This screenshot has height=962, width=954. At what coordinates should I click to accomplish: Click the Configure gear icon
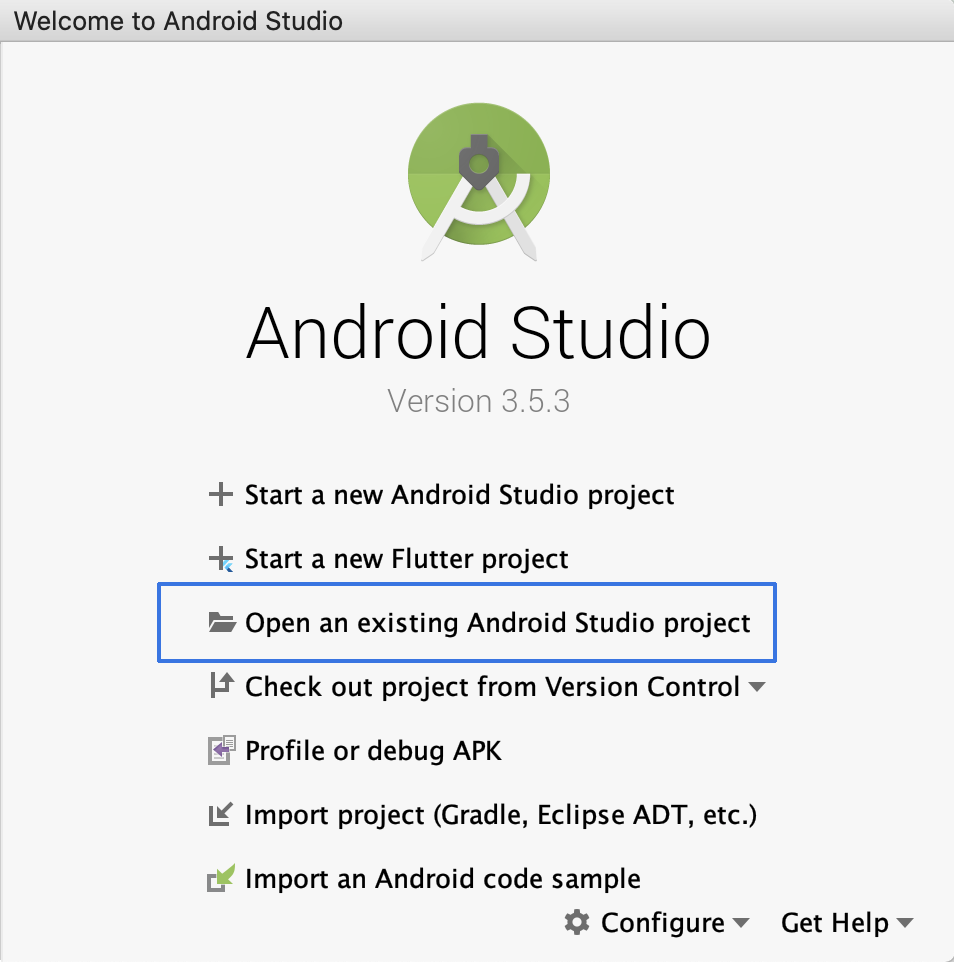point(577,922)
